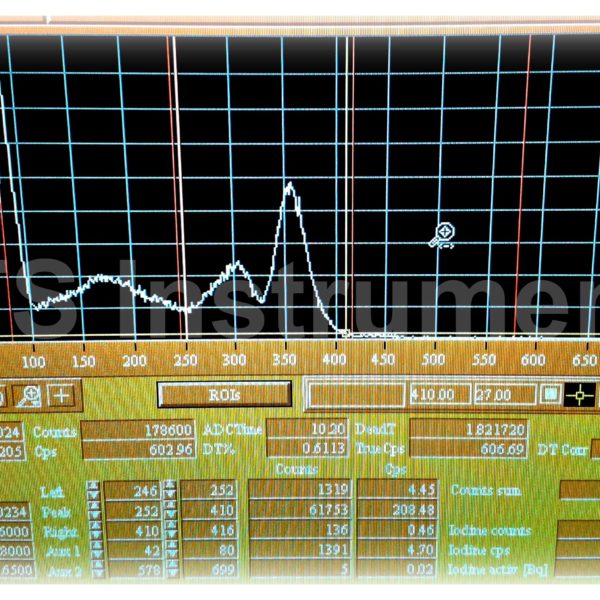Select Right ROI cps value 0.46
This screenshot has width=600, height=600.
398,529
